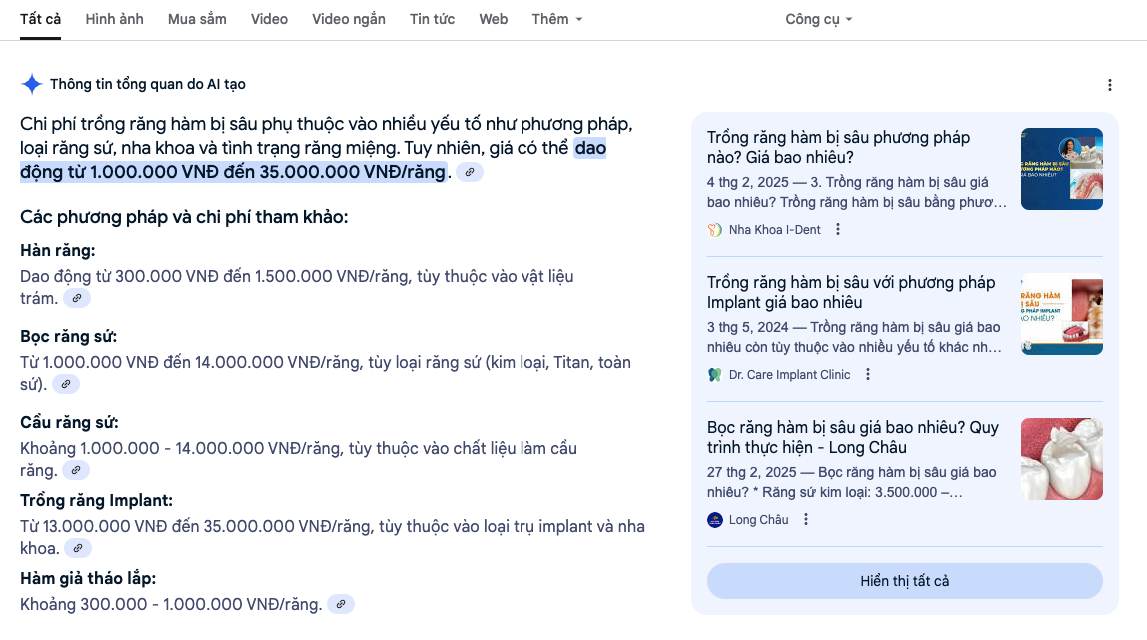
Task: Open three-dot menu beside Nha Khoa I-Dent
Action: (x=838, y=230)
